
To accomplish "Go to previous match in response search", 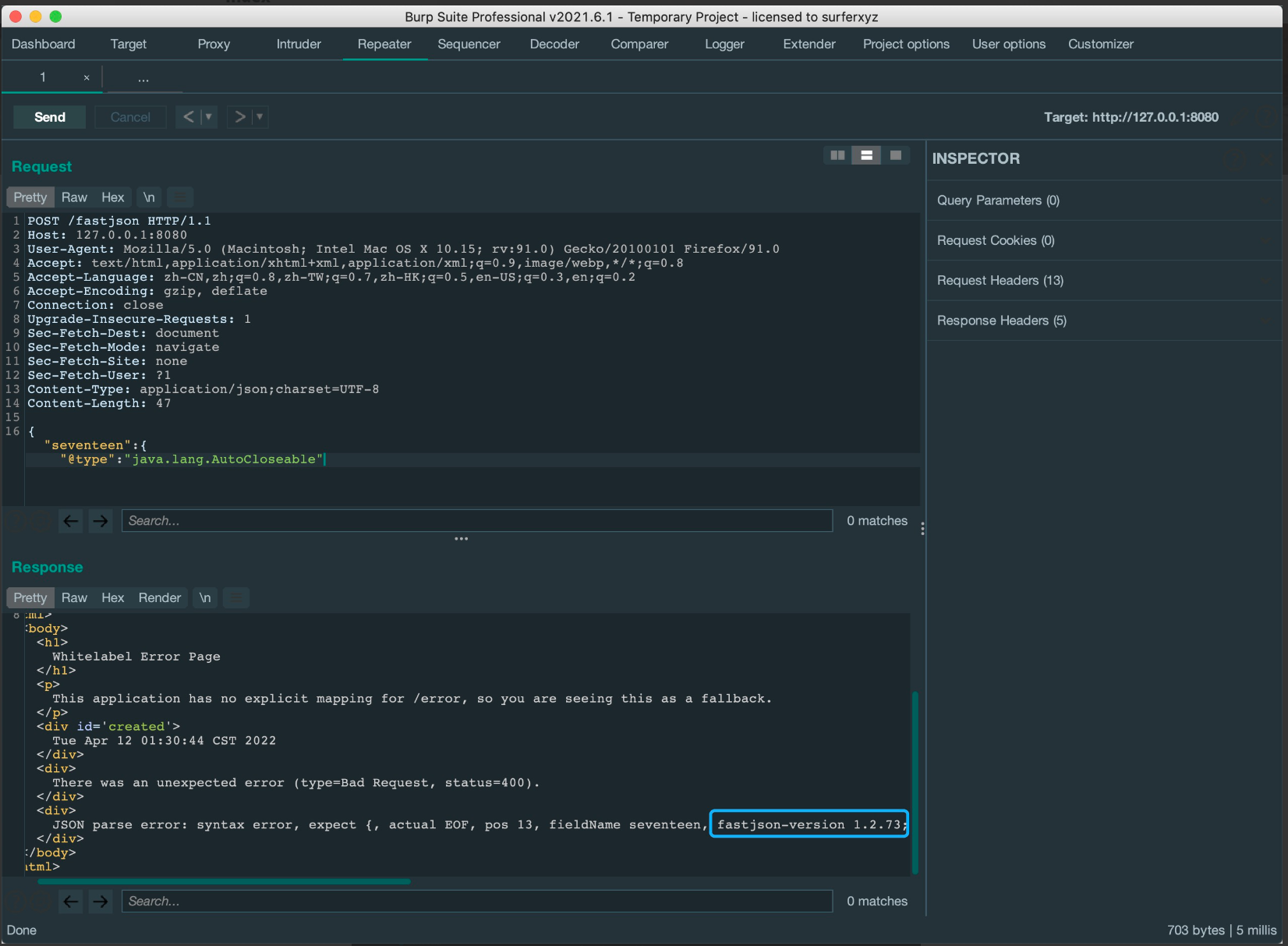I will click(71, 902).
